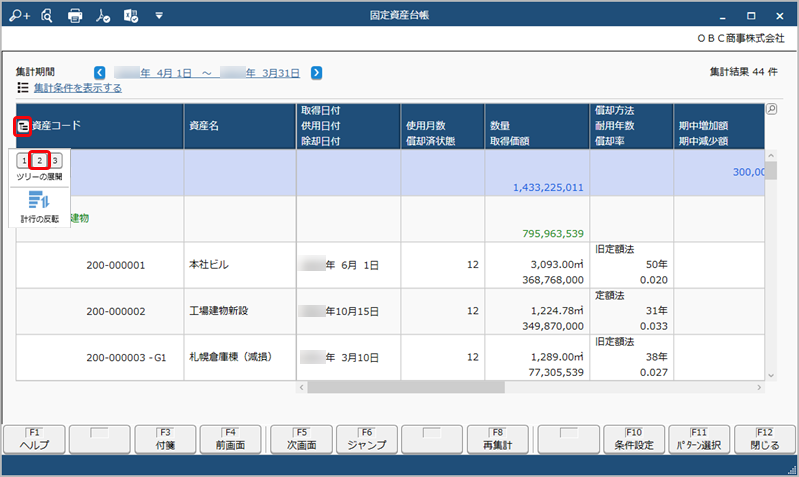The width and height of the screenshot is (799, 477).
Task: Click the 使用月数 column header
Action: tap(426, 126)
